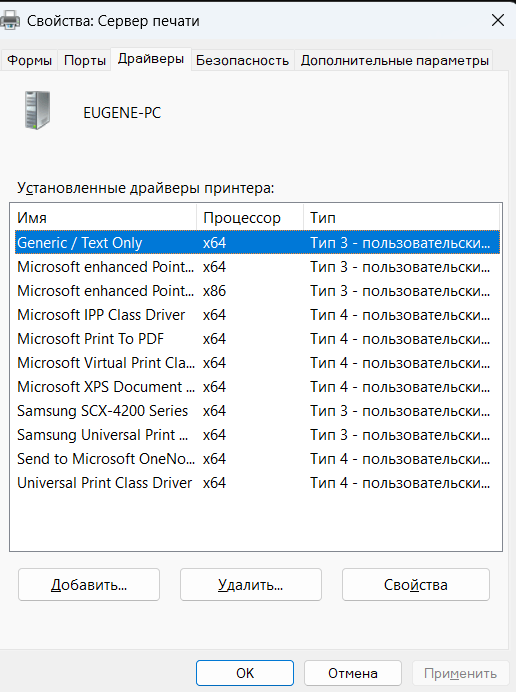Screen dimensions: 516x692
Task: Select Send to Microsoft OneNote driver
Action: point(257,459)
